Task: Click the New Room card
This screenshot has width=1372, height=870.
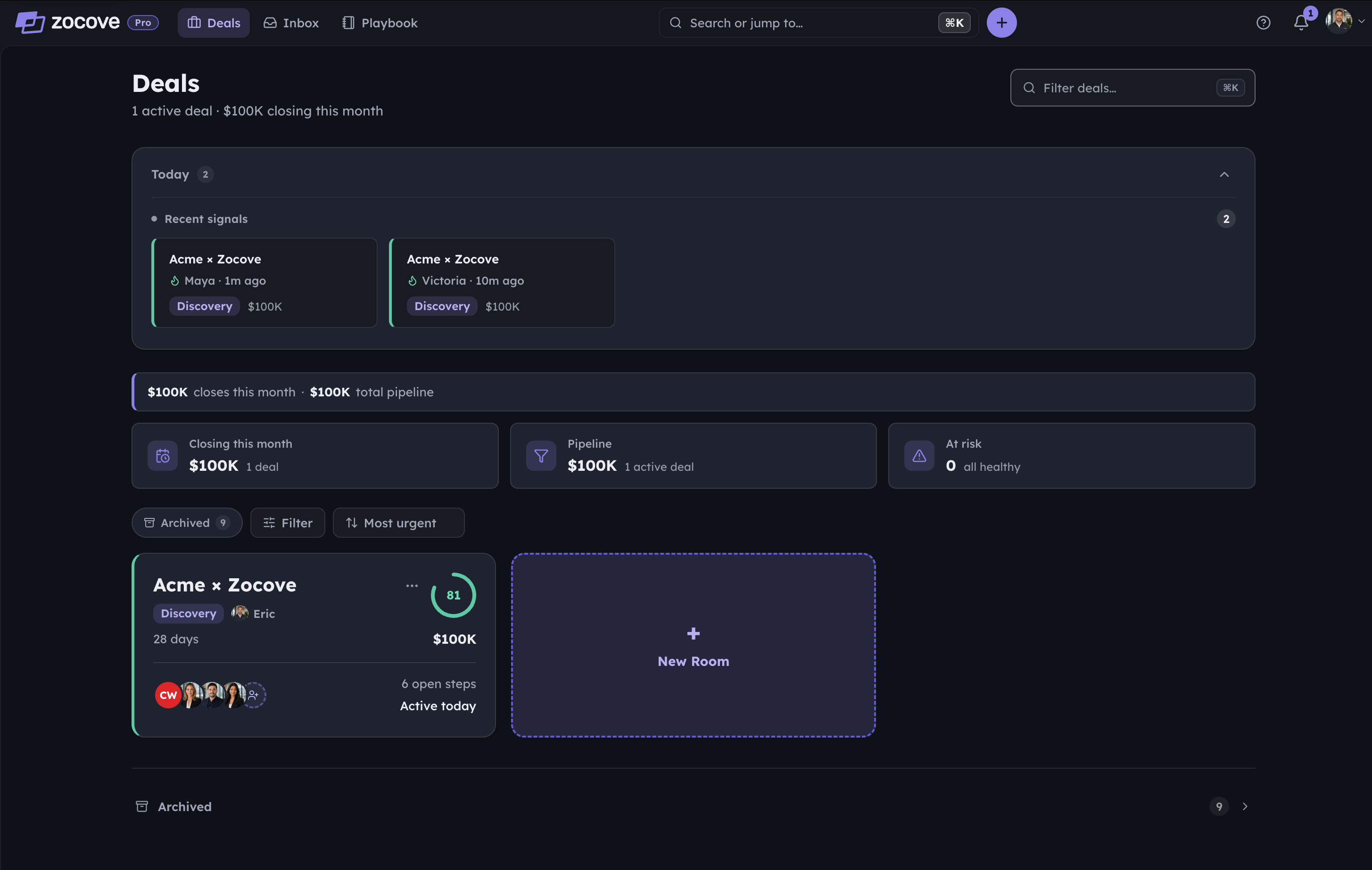Action: pyautogui.click(x=694, y=645)
